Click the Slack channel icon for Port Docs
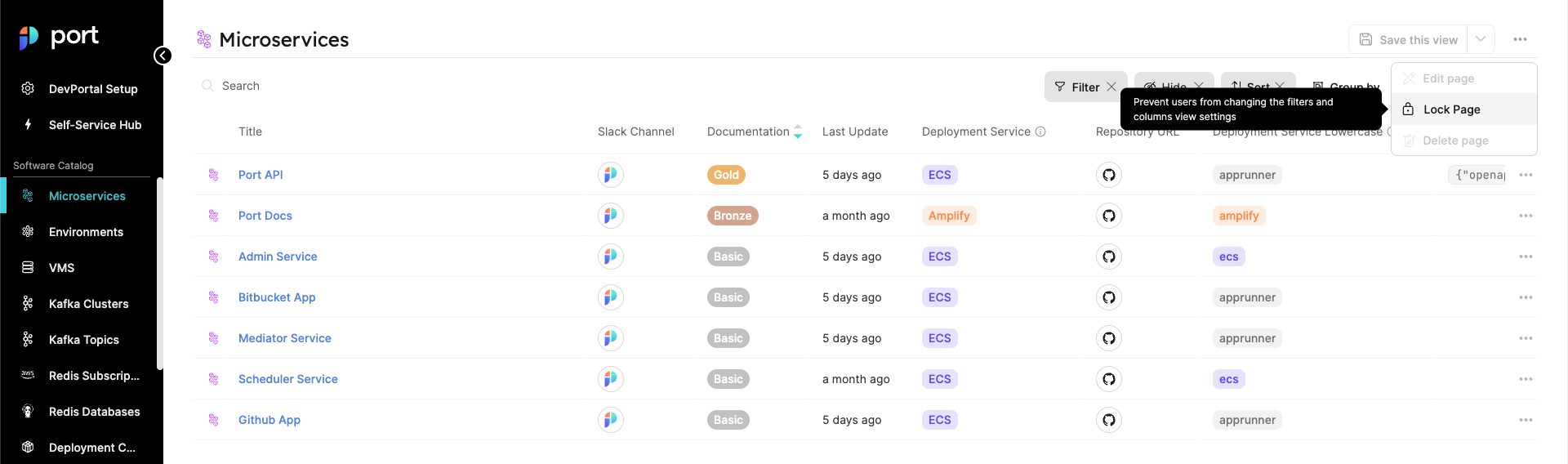1568x464 pixels. point(611,216)
